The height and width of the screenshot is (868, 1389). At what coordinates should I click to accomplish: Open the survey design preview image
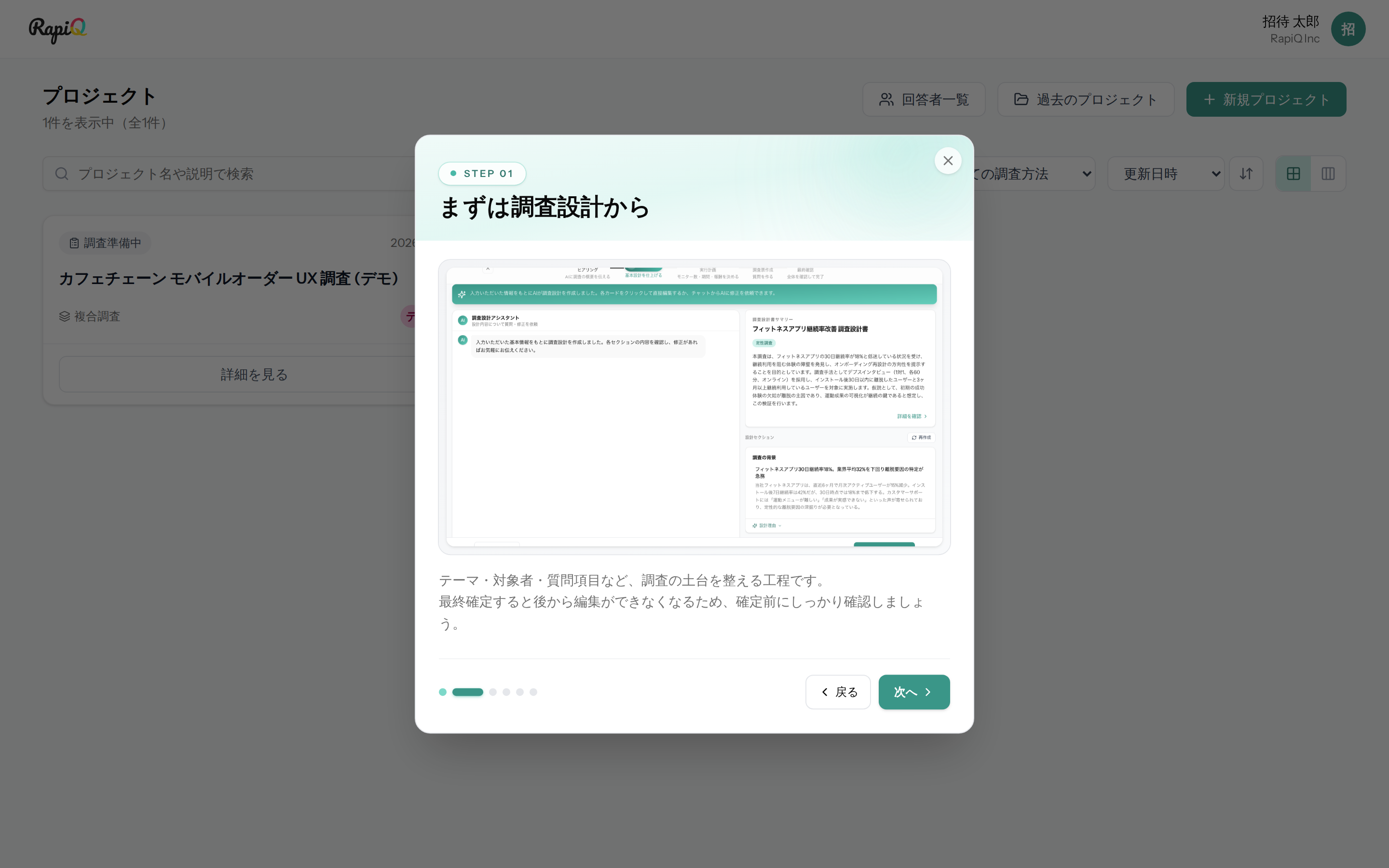click(x=694, y=407)
